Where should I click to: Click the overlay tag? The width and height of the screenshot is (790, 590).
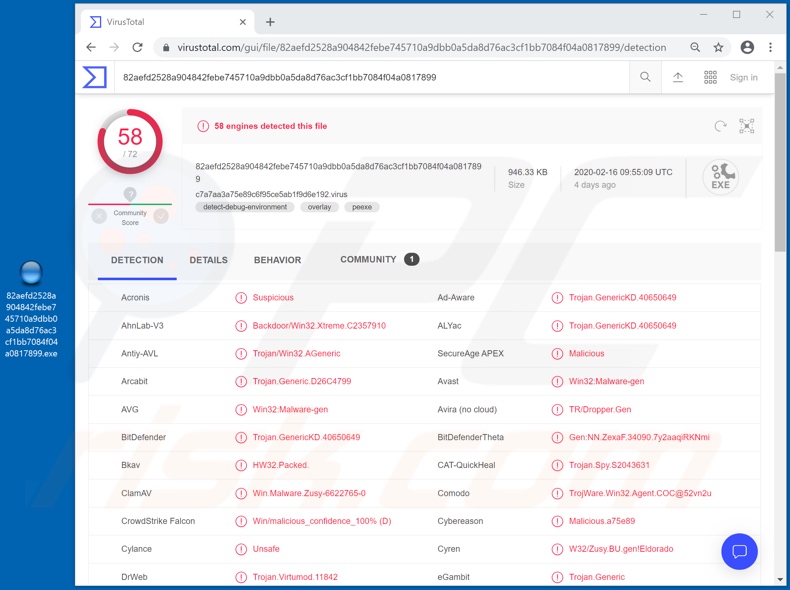click(319, 207)
